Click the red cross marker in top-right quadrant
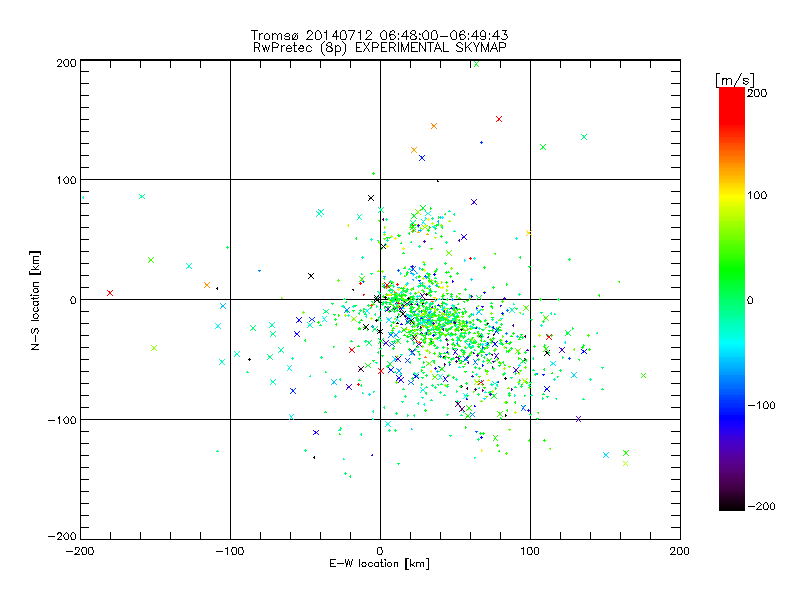This screenshot has height=600, width=800. coord(499,119)
